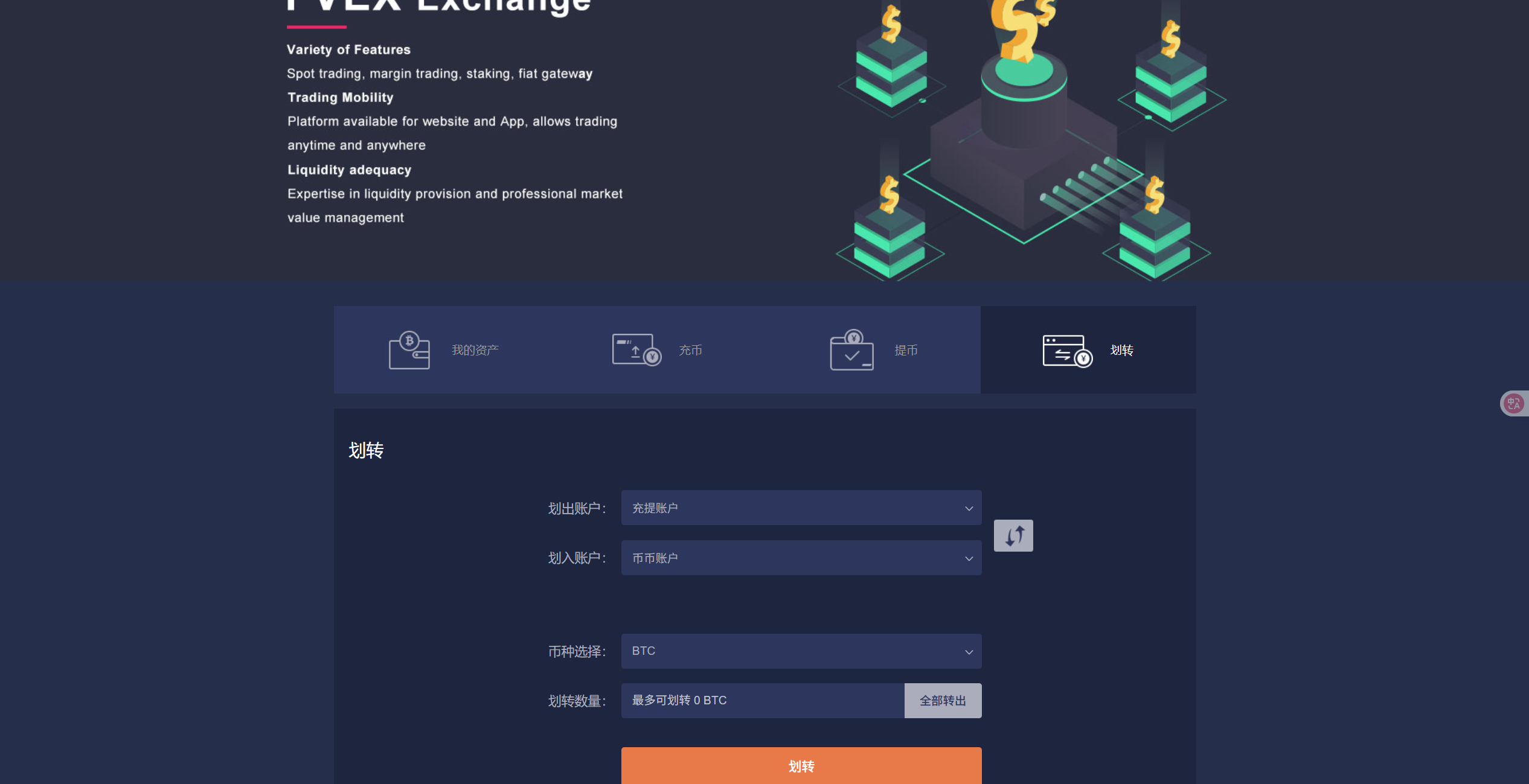Click the chevron in BTC coin dropdown
1529x784 pixels.
click(x=969, y=652)
